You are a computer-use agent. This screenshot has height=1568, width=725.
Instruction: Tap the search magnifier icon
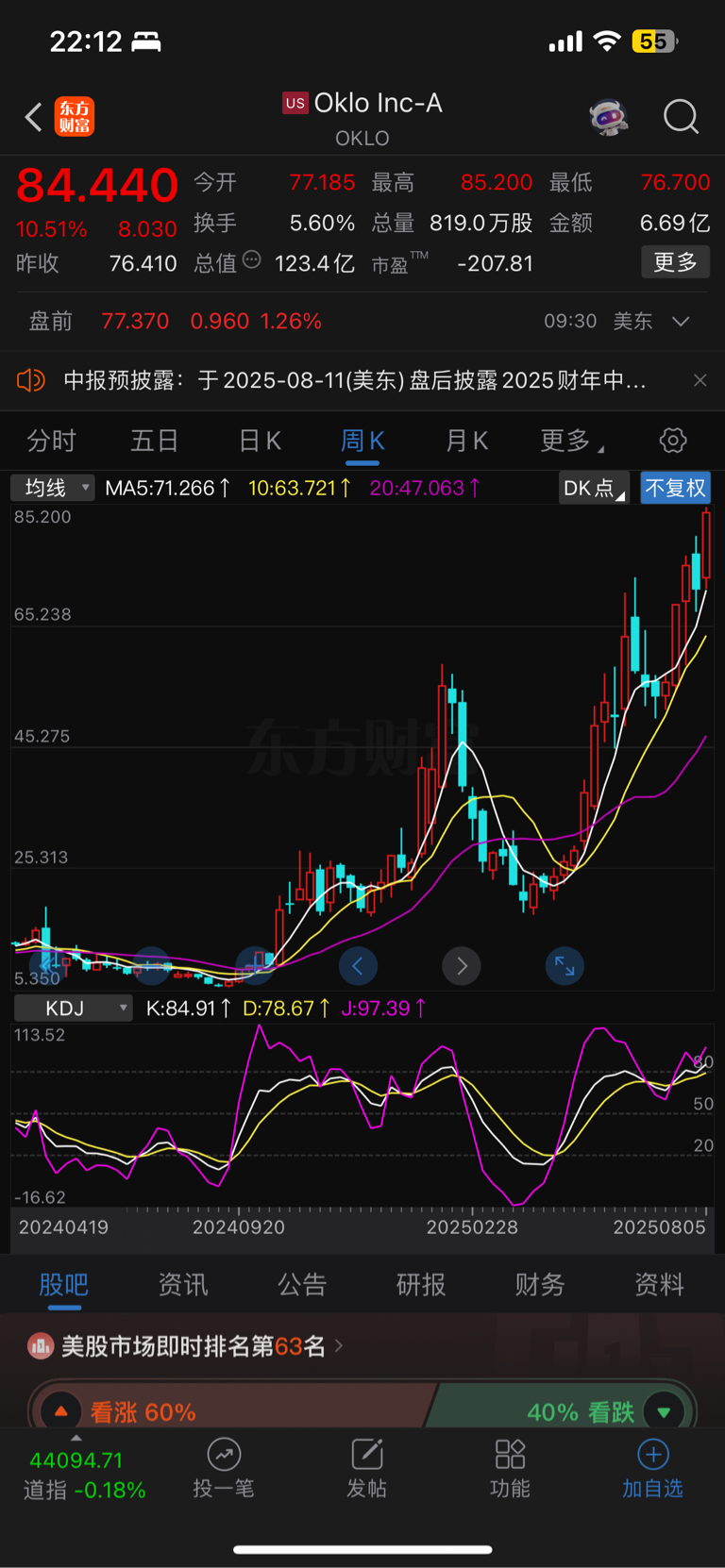click(x=681, y=117)
